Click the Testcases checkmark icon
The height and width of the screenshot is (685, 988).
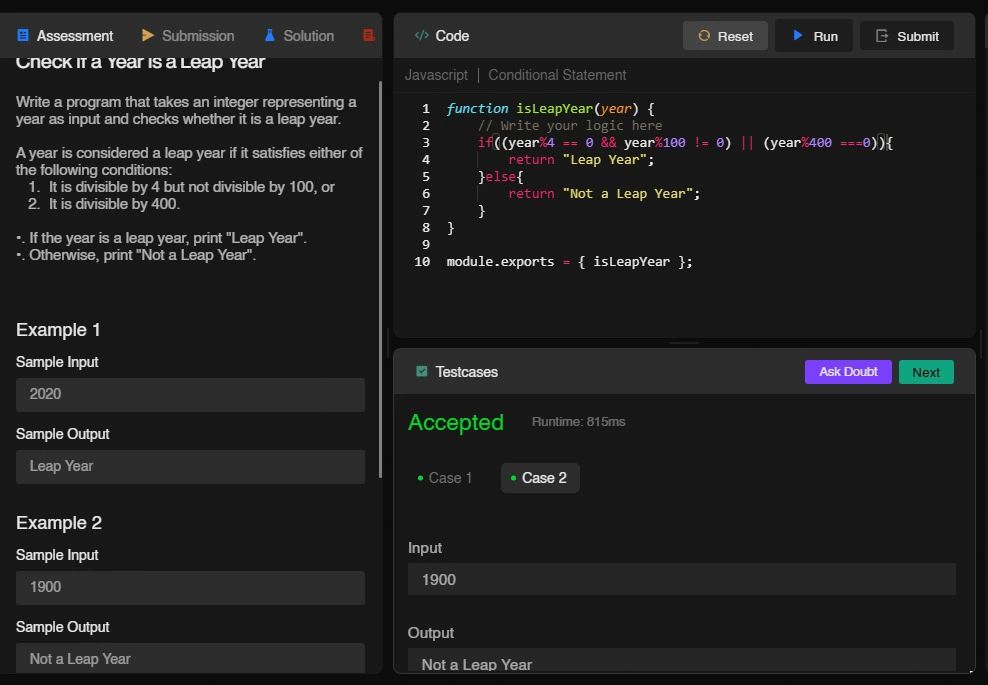coord(422,371)
